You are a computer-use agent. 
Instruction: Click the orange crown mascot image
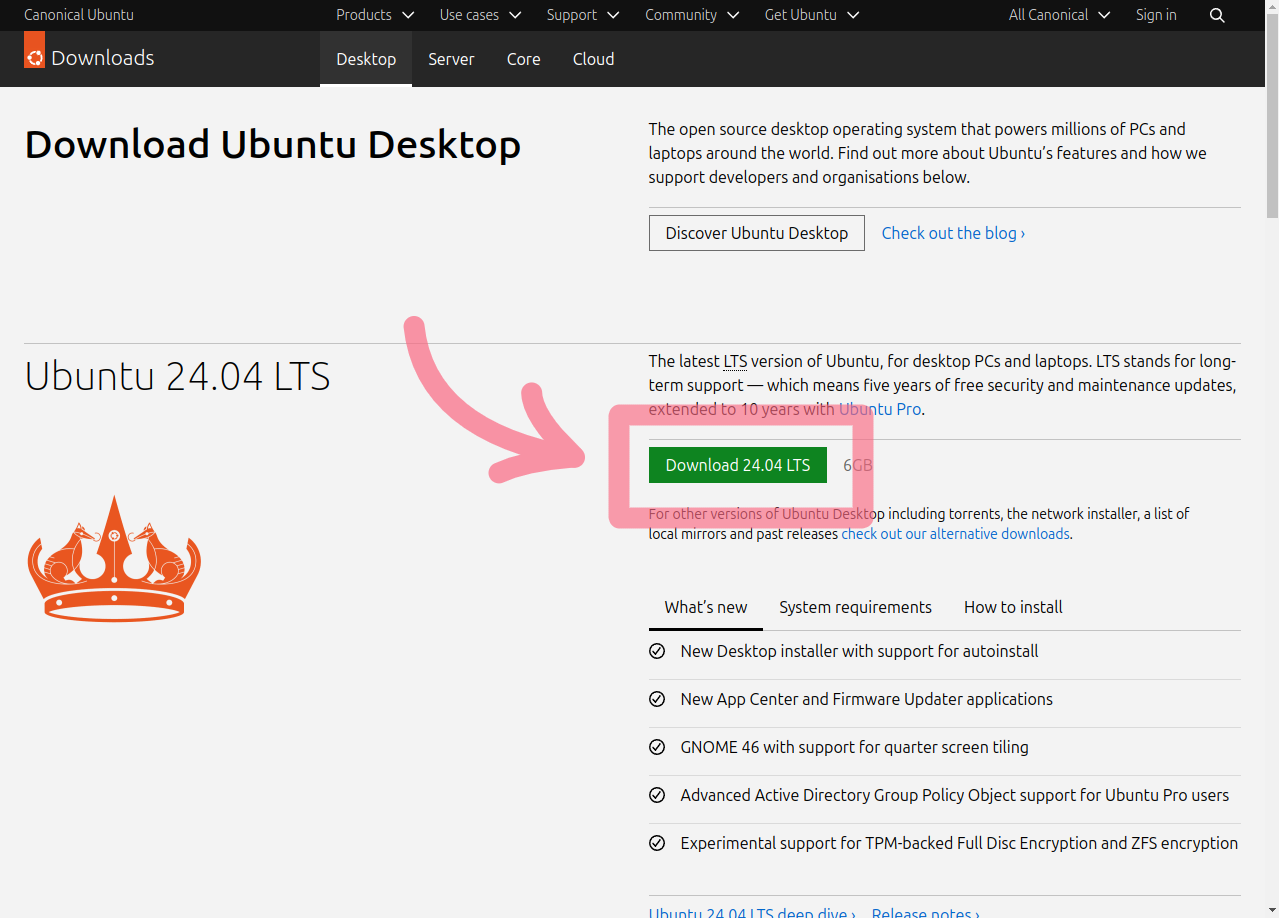(x=114, y=559)
